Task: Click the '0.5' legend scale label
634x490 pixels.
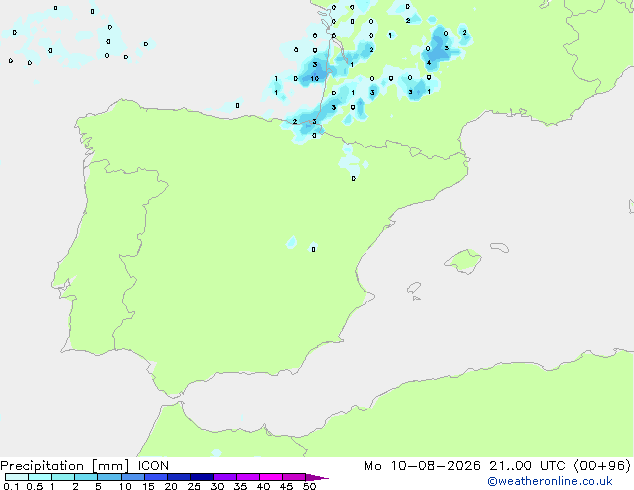Action: (35, 486)
